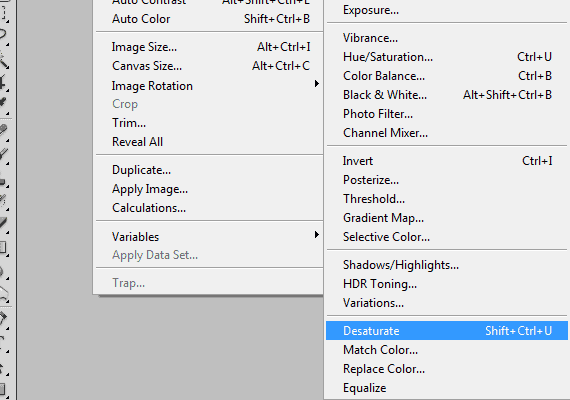Select the Magic Wand tool
This screenshot has height=400, width=570.
click(4, 59)
